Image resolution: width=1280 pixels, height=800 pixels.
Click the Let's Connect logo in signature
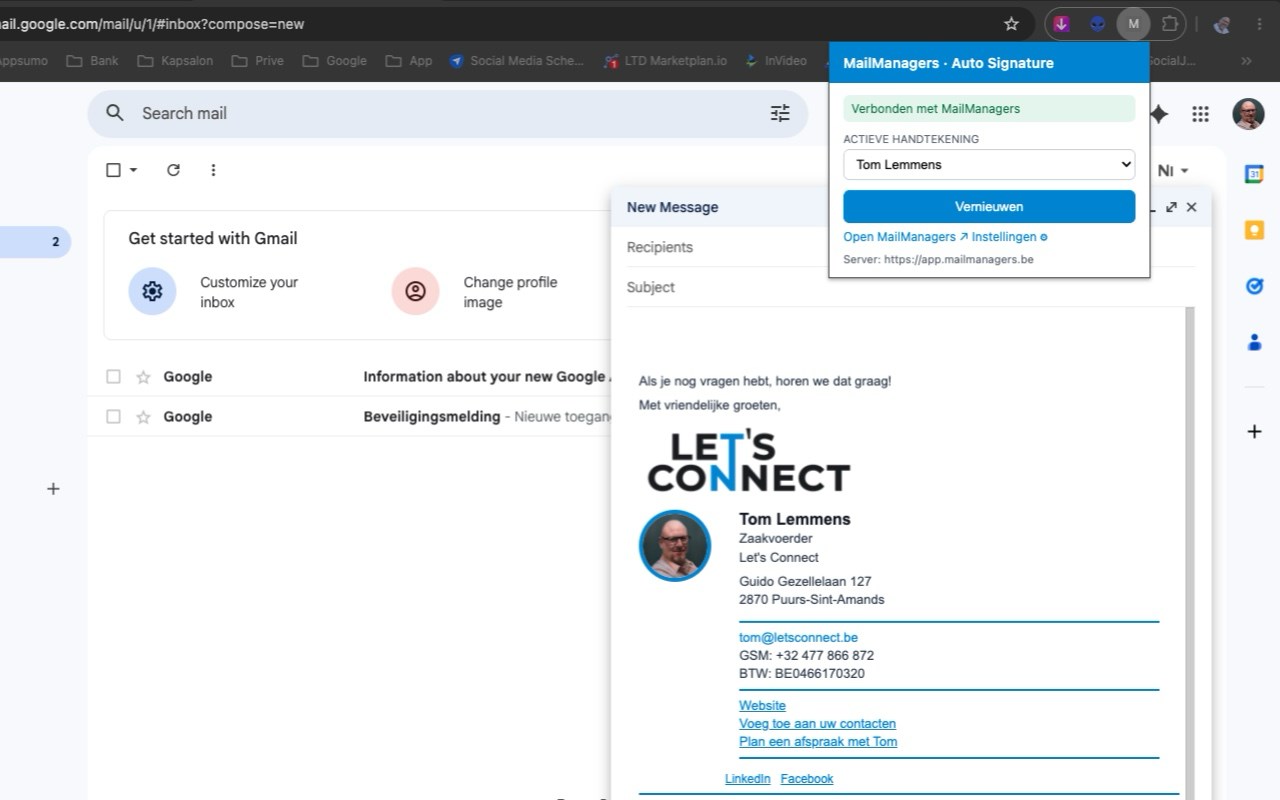749,462
